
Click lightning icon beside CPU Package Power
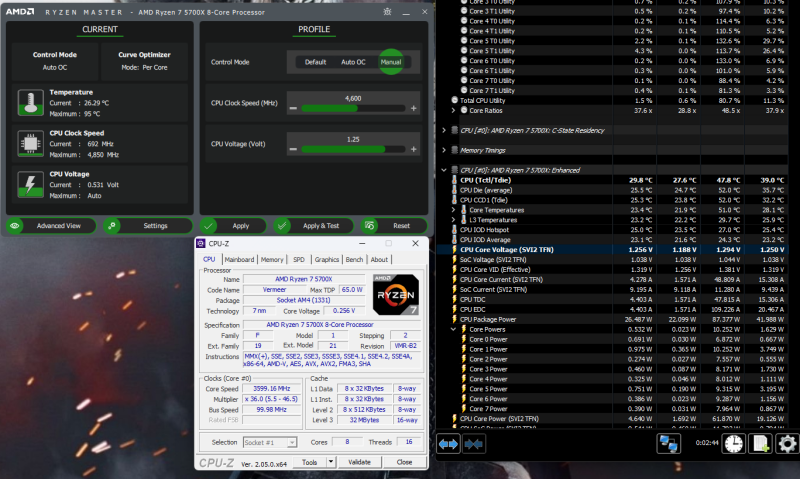[x=454, y=319]
